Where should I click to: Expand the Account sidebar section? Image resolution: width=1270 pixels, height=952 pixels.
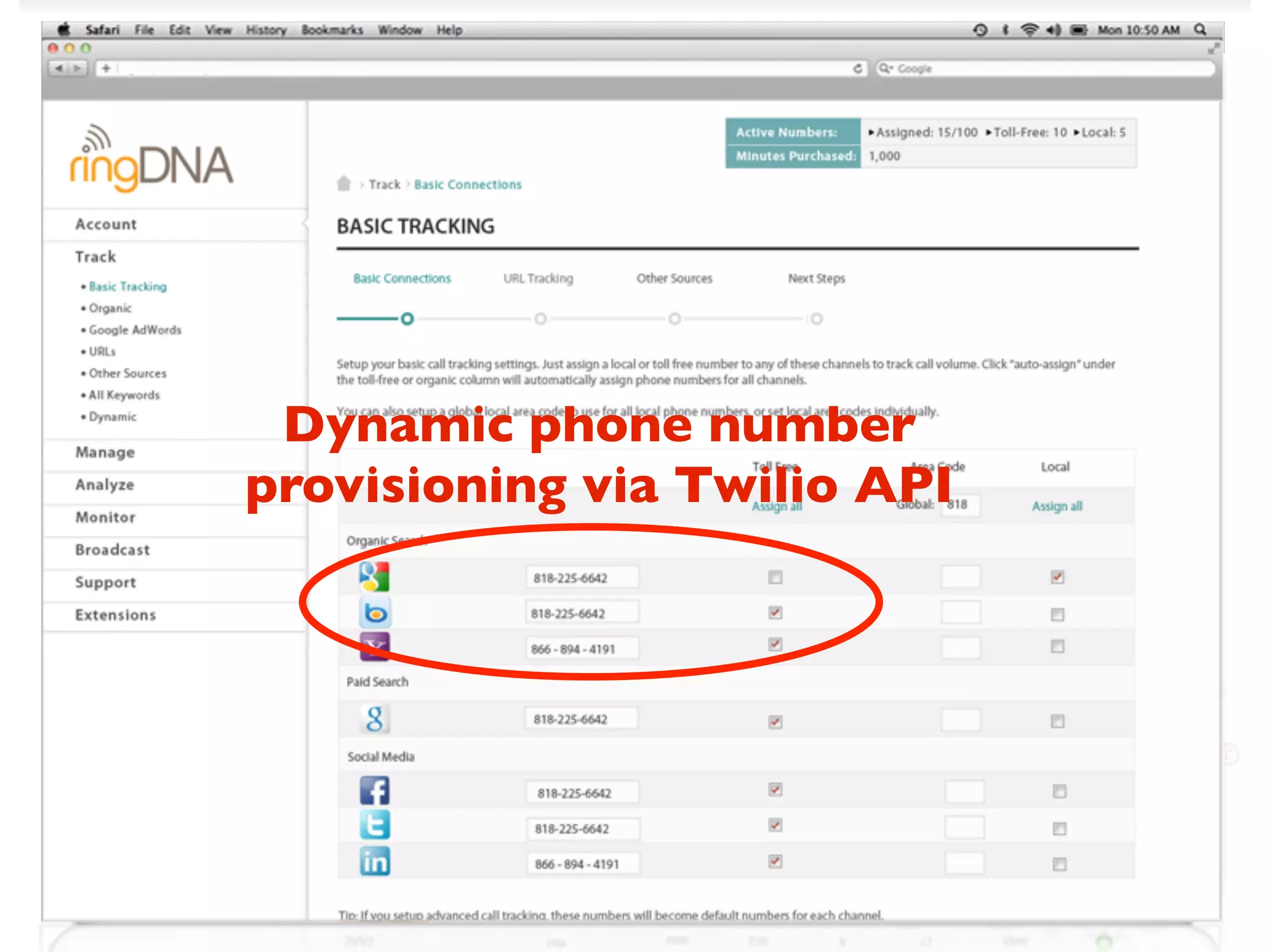106,224
